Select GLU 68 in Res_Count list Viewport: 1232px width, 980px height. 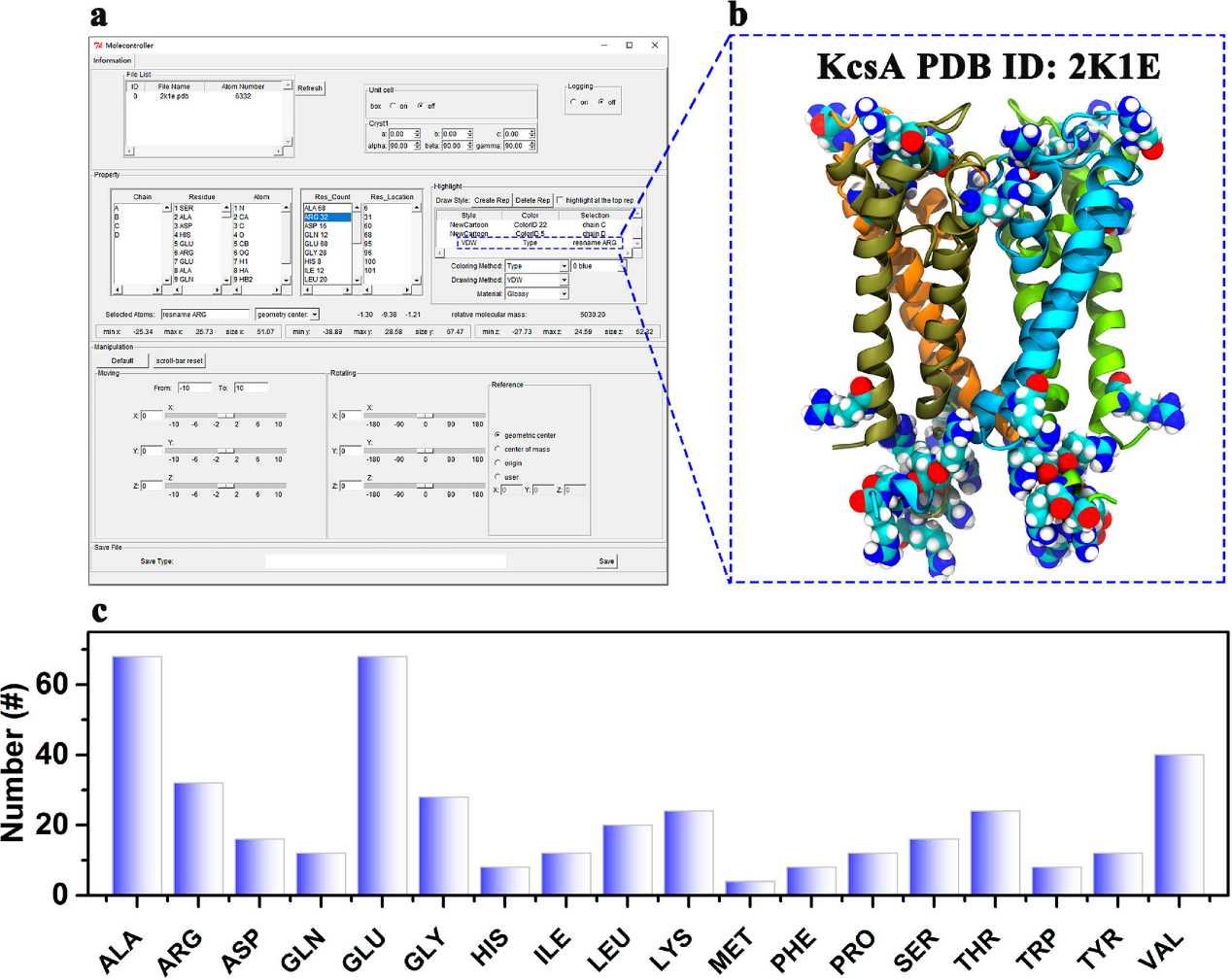[x=317, y=244]
